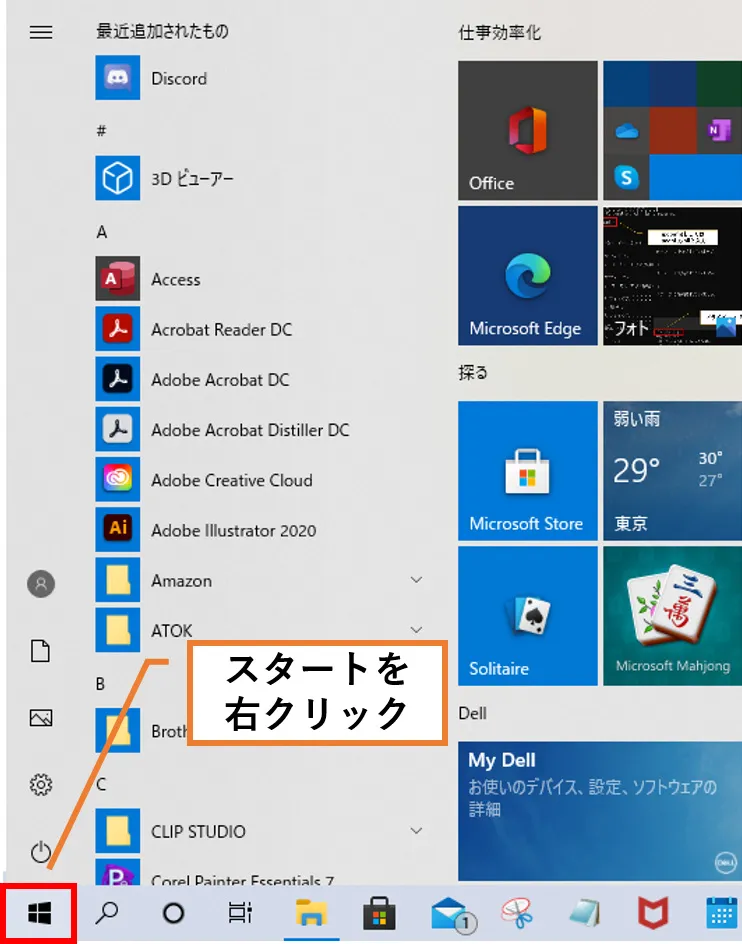Click the 最近追加されたもの heading
Image resolution: width=742 pixels, height=944 pixels.
click(x=163, y=31)
